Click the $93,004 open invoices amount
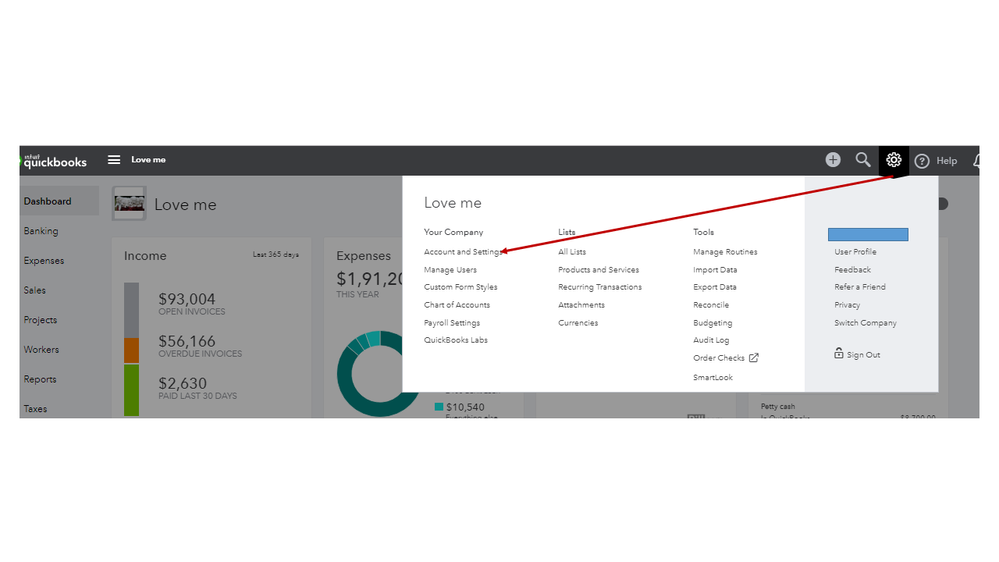999x562 pixels. coord(187,299)
